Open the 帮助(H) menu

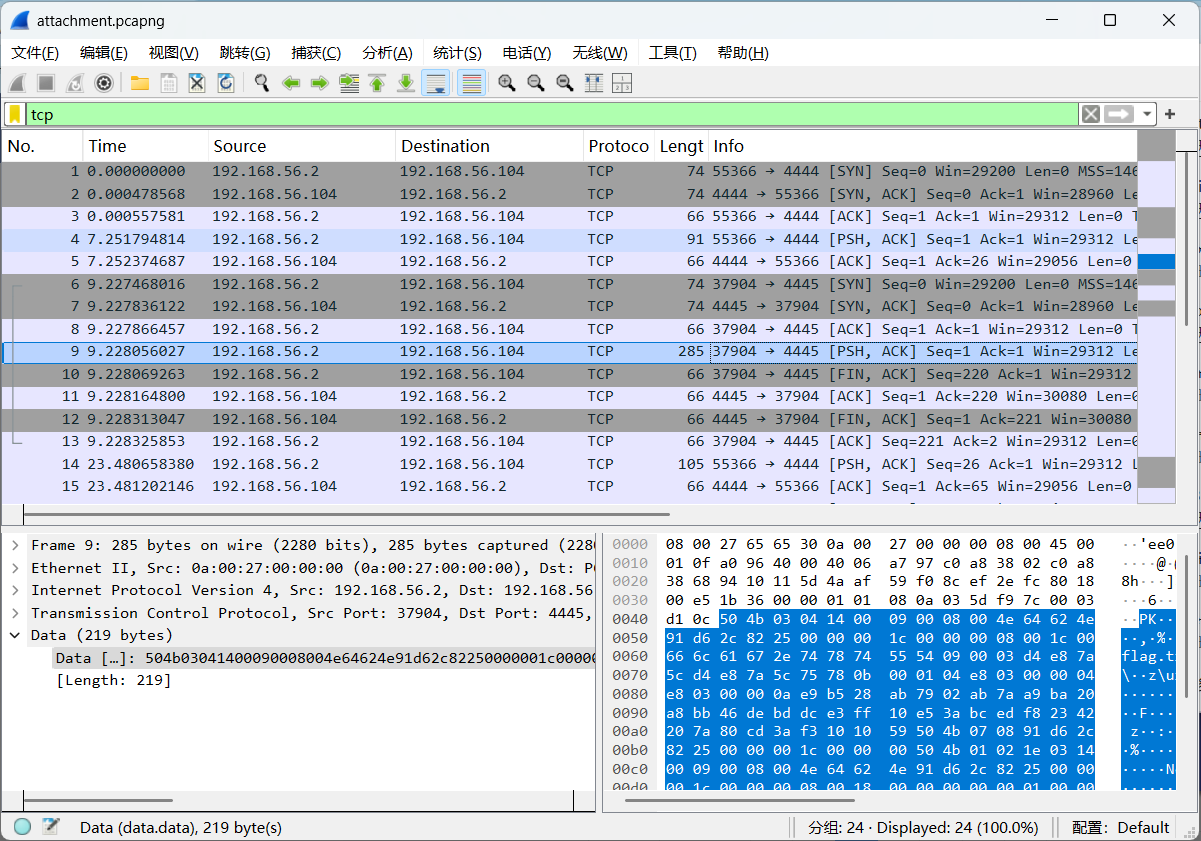pyautogui.click(x=743, y=53)
